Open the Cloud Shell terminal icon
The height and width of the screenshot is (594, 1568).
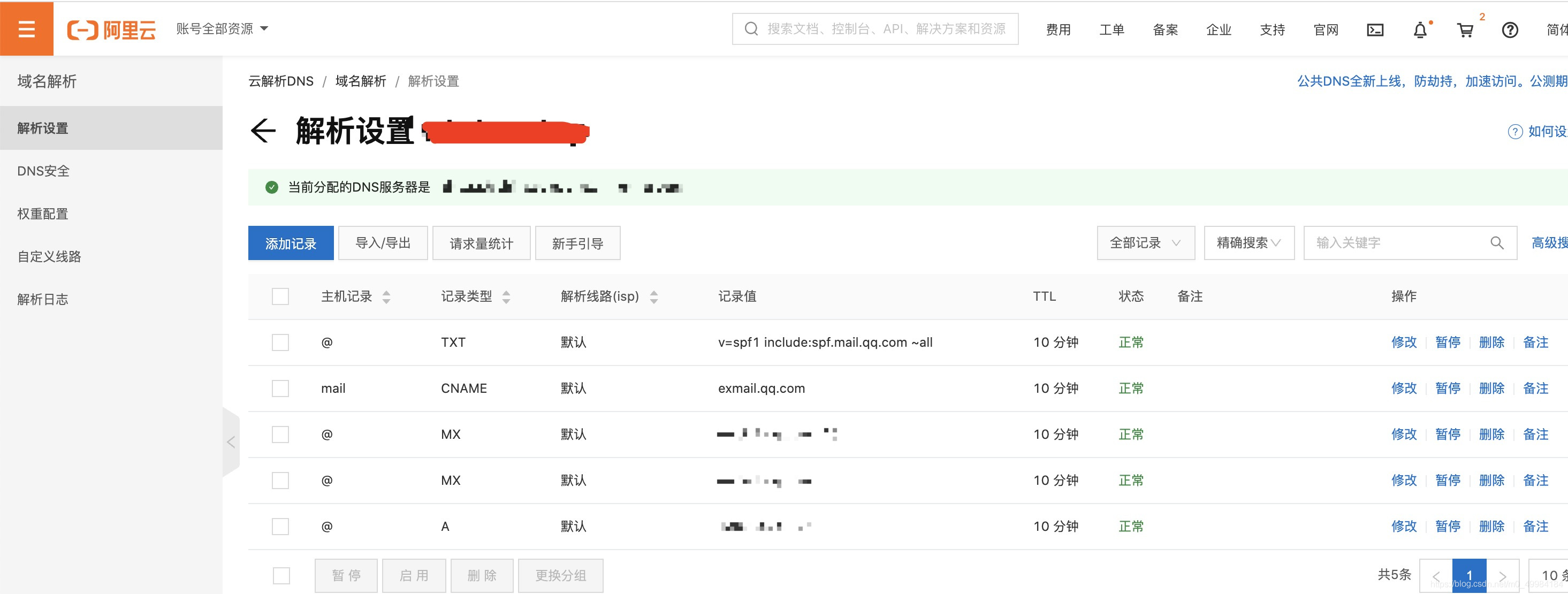pyautogui.click(x=1375, y=30)
